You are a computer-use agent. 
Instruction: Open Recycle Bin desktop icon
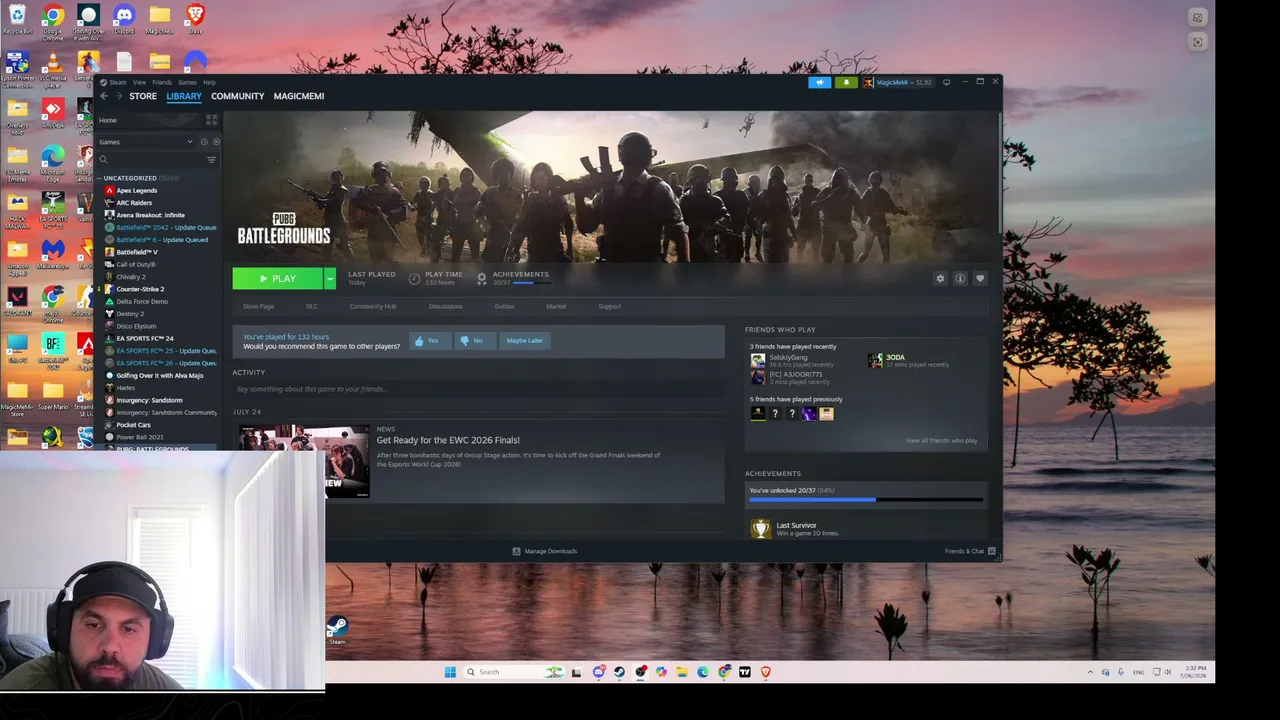(17, 18)
